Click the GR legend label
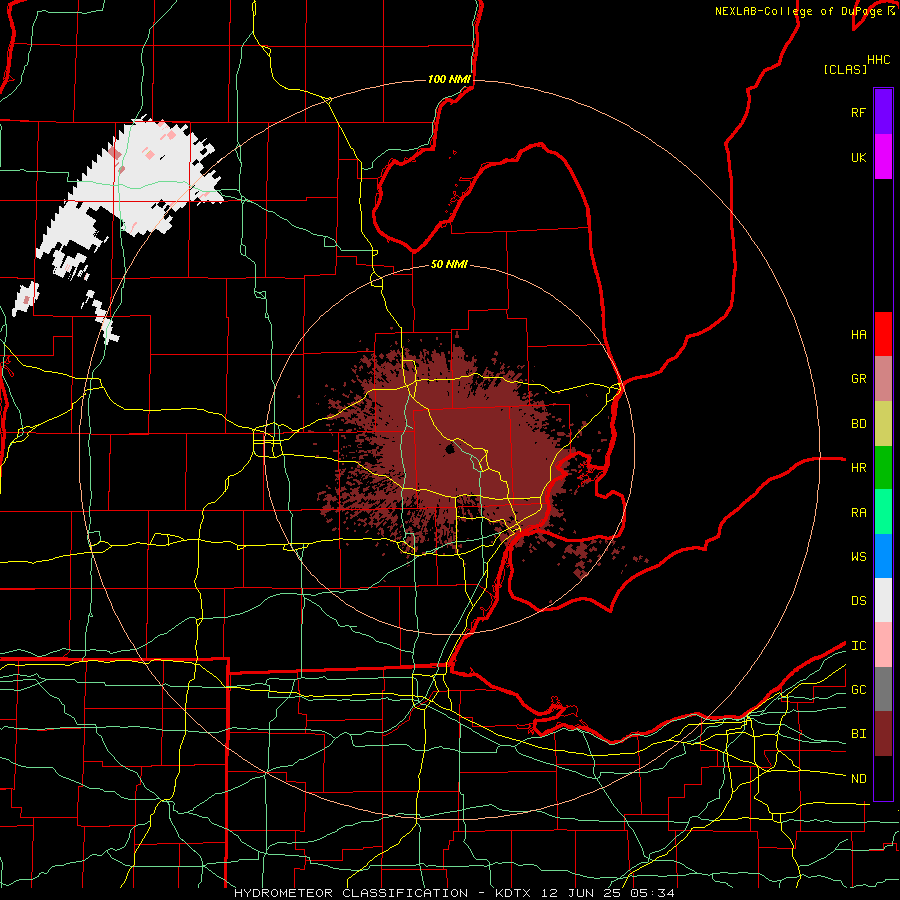This screenshot has width=900, height=900. click(858, 378)
